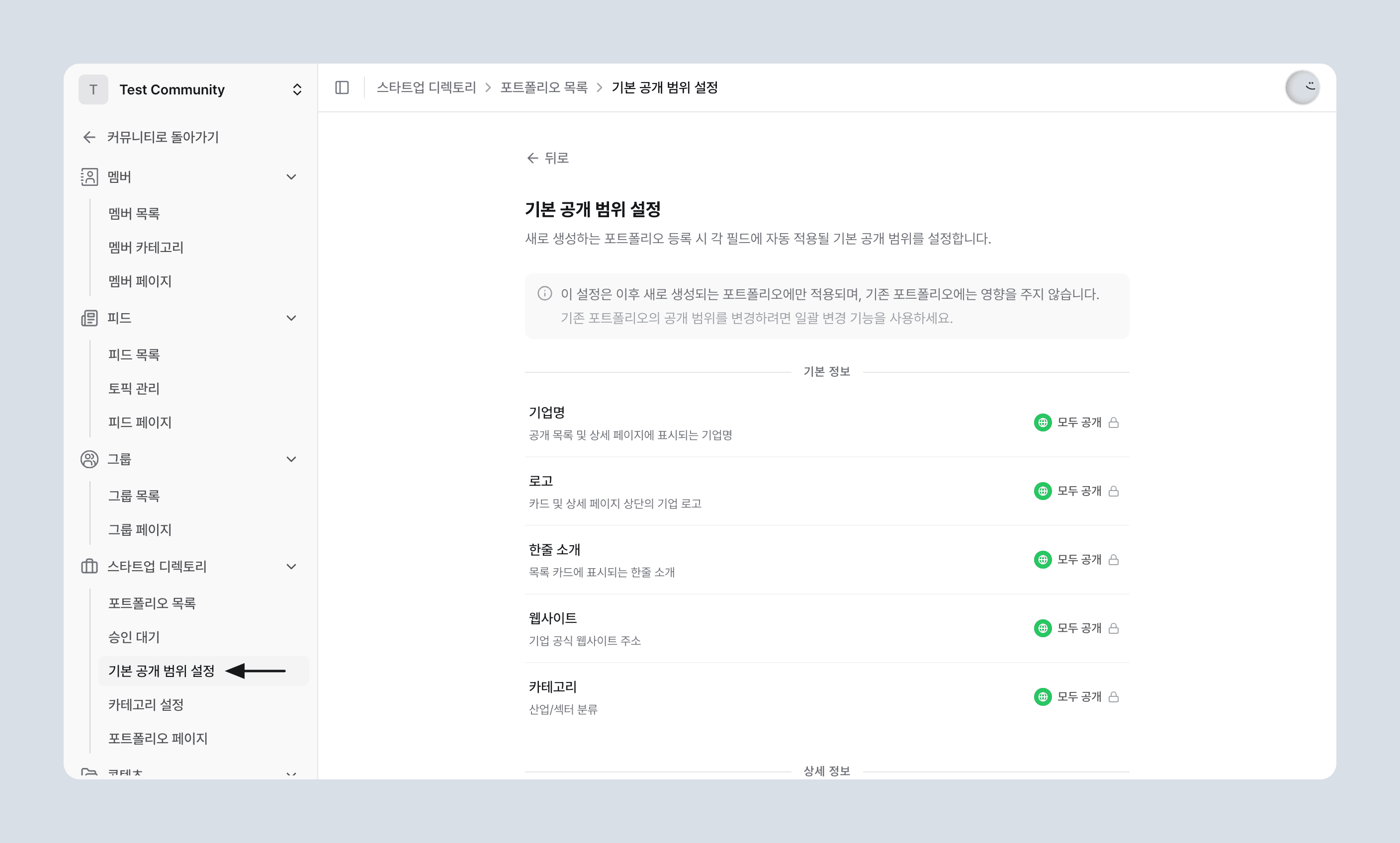Click the lock icon on 카테고리 row

point(1114,697)
